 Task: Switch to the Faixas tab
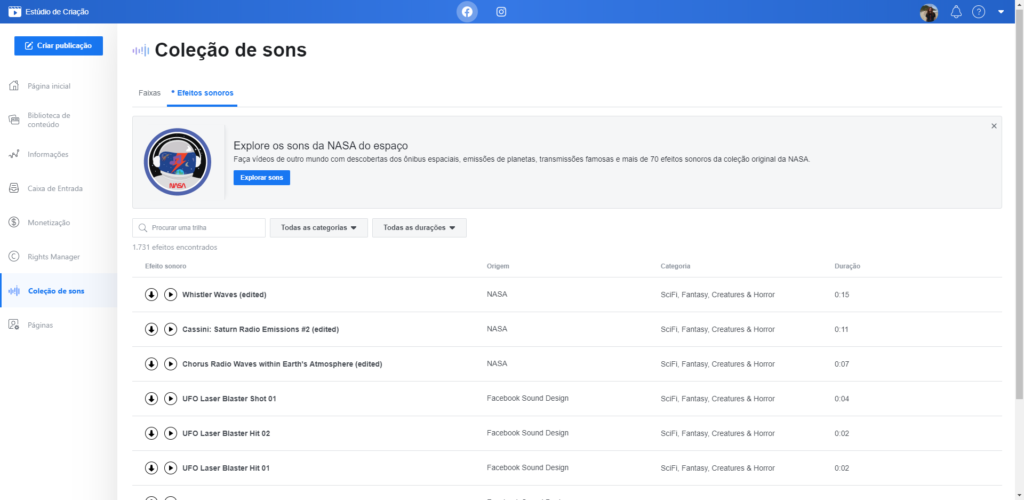tap(149, 93)
